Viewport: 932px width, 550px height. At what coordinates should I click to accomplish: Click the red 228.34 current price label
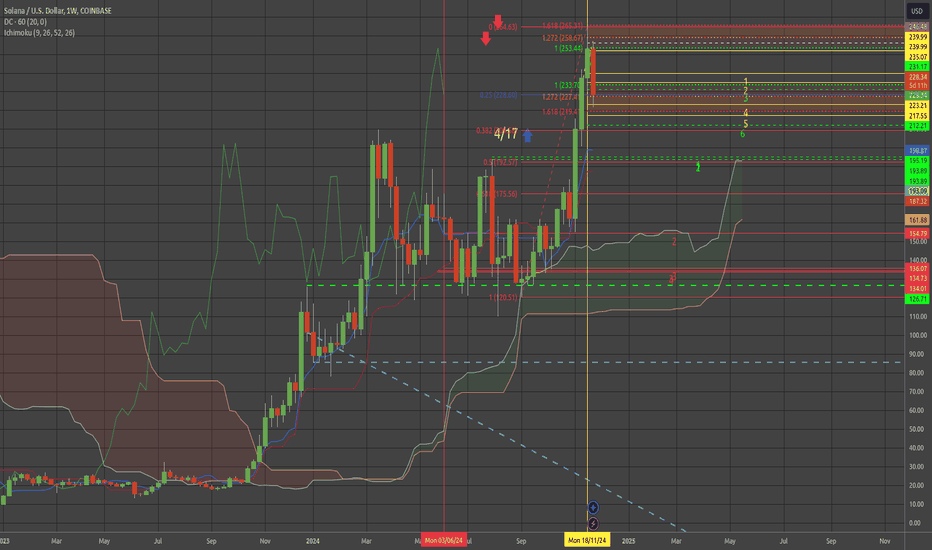click(x=917, y=77)
